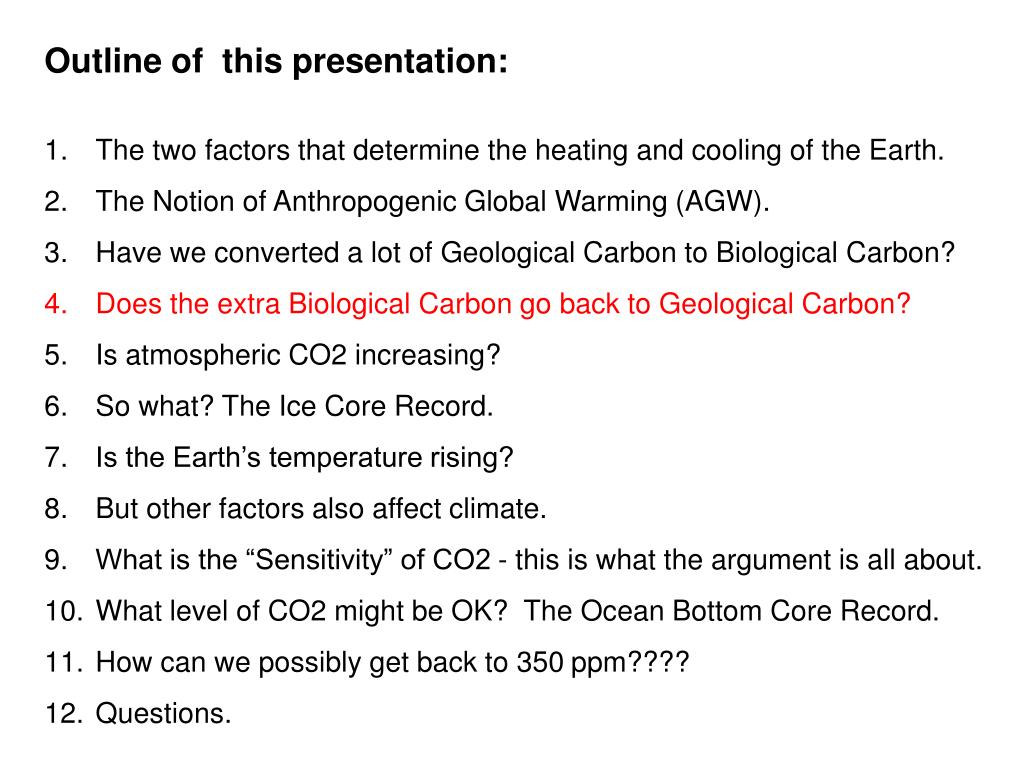Click the Ocean Bottom Core Record item
Screen dimensions: 1024x768
[x=517, y=611]
